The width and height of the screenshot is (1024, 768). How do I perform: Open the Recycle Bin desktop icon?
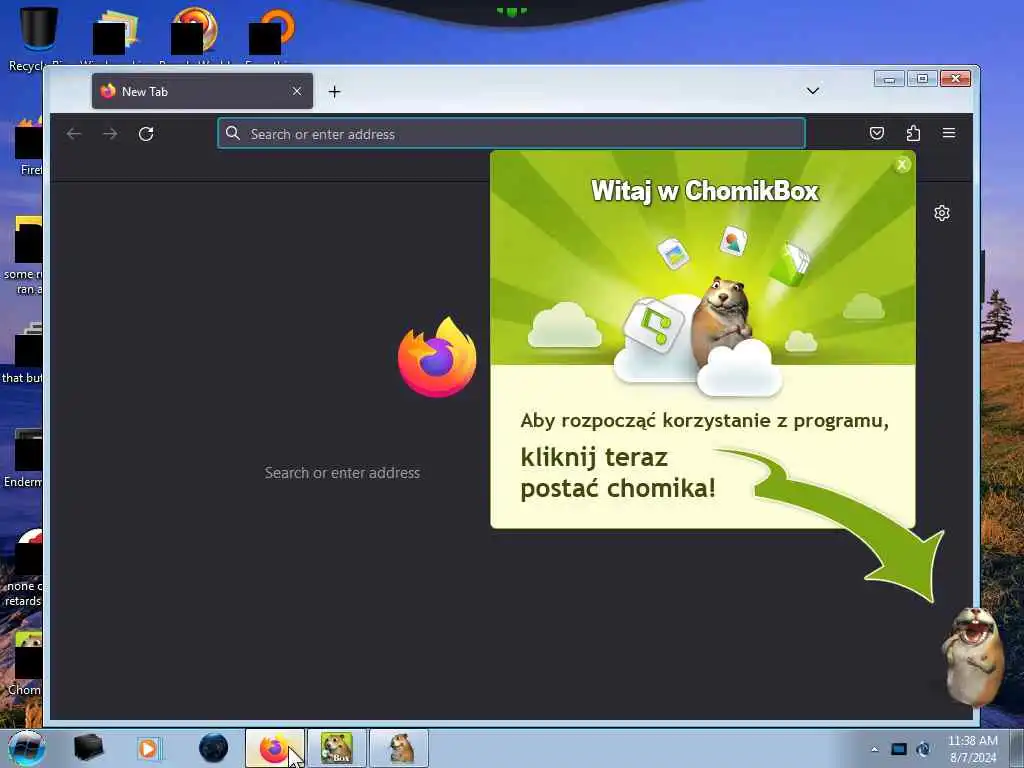click(x=39, y=38)
